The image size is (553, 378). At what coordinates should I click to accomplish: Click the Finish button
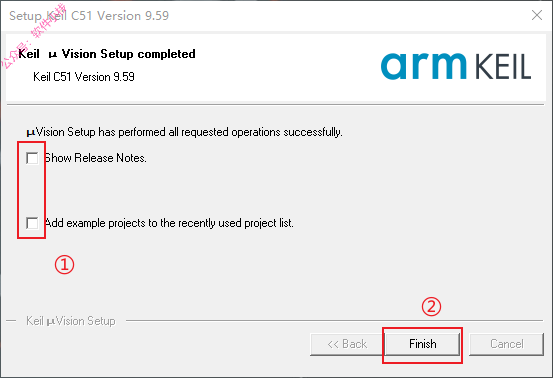[x=423, y=344]
